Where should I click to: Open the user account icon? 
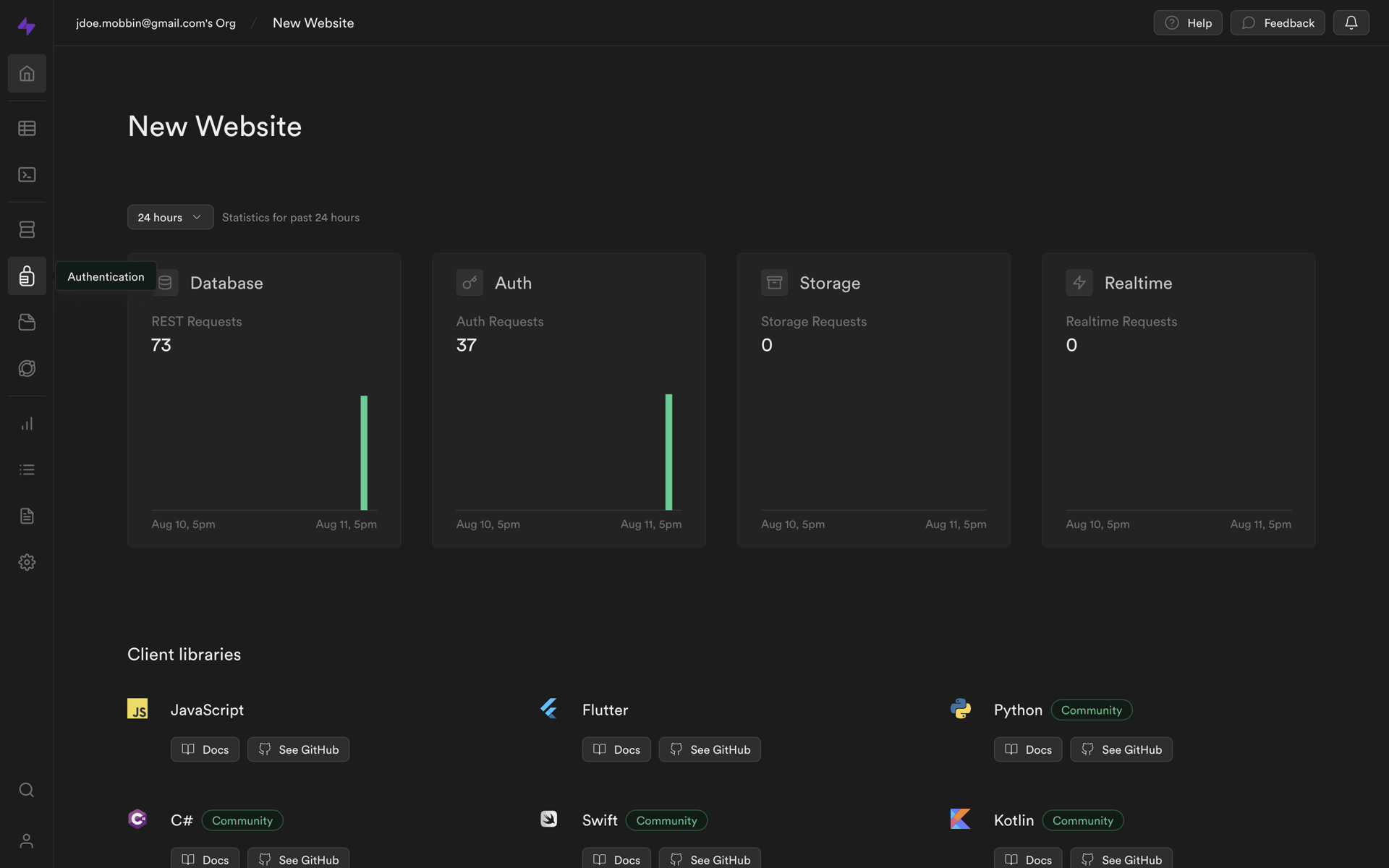pyautogui.click(x=27, y=841)
